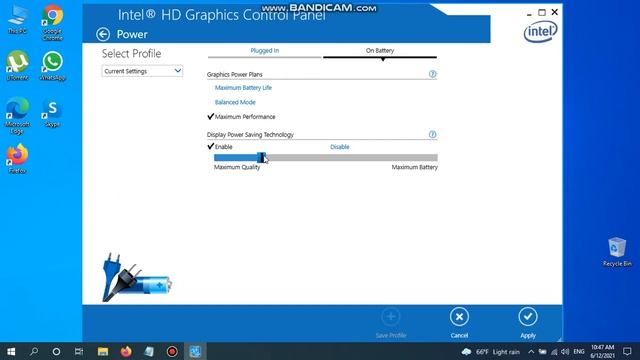Maximize the Intel Graphics Control Panel window

coord(542,13)
